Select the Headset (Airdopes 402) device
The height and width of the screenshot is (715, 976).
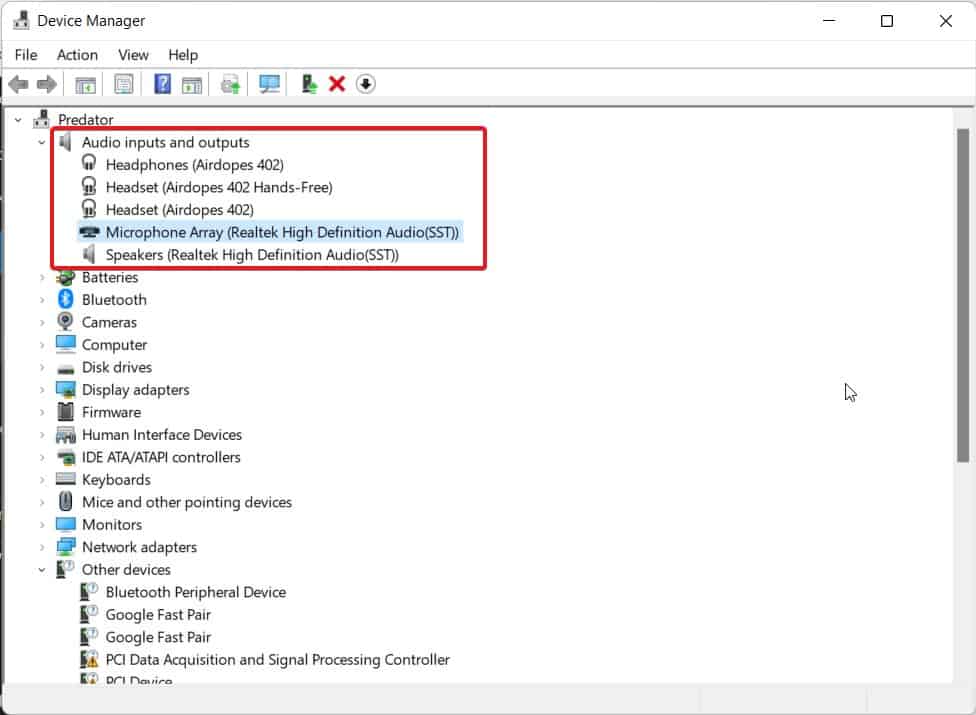pos(180,210)
